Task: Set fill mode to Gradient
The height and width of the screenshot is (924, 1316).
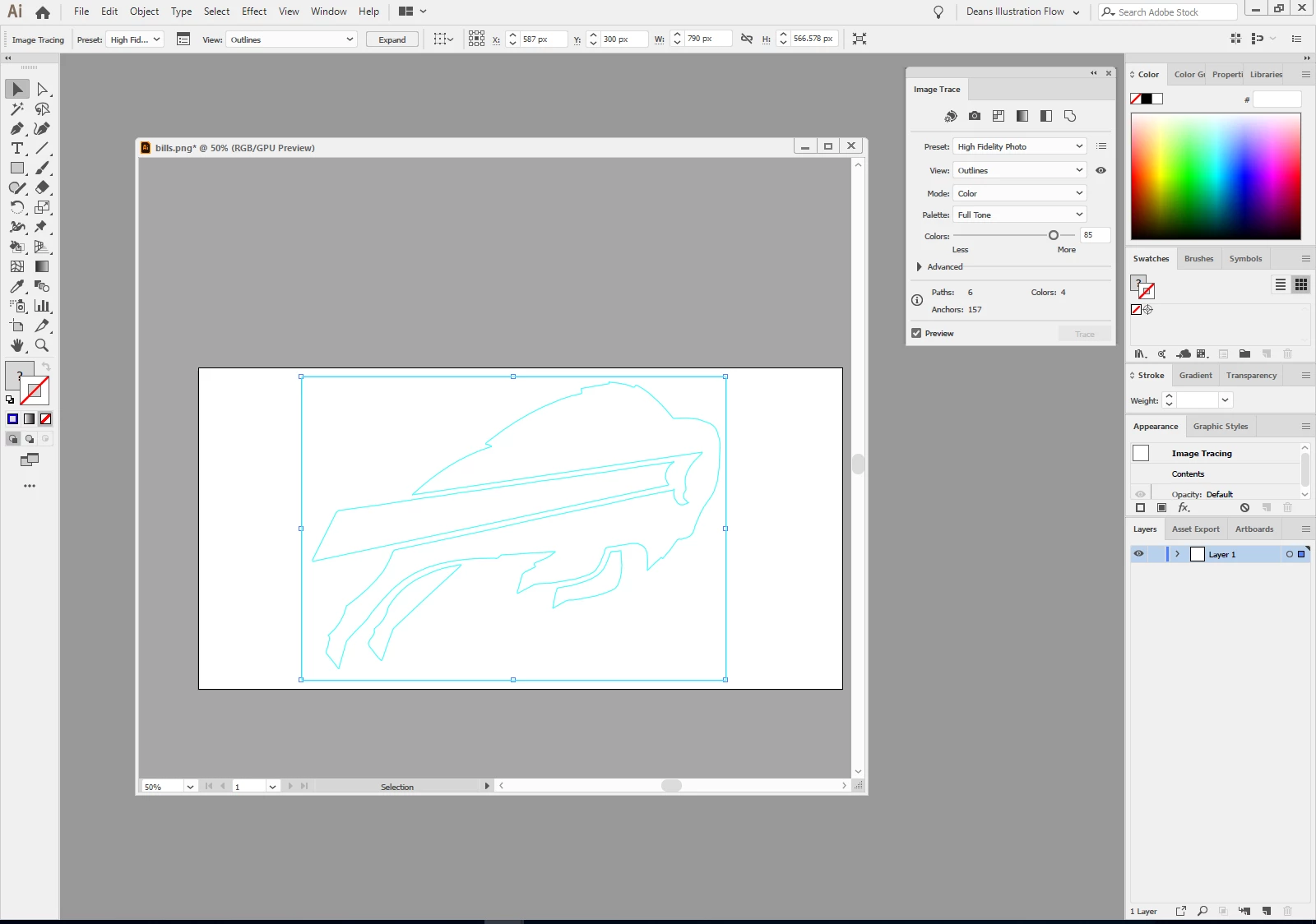Action: 30,419
